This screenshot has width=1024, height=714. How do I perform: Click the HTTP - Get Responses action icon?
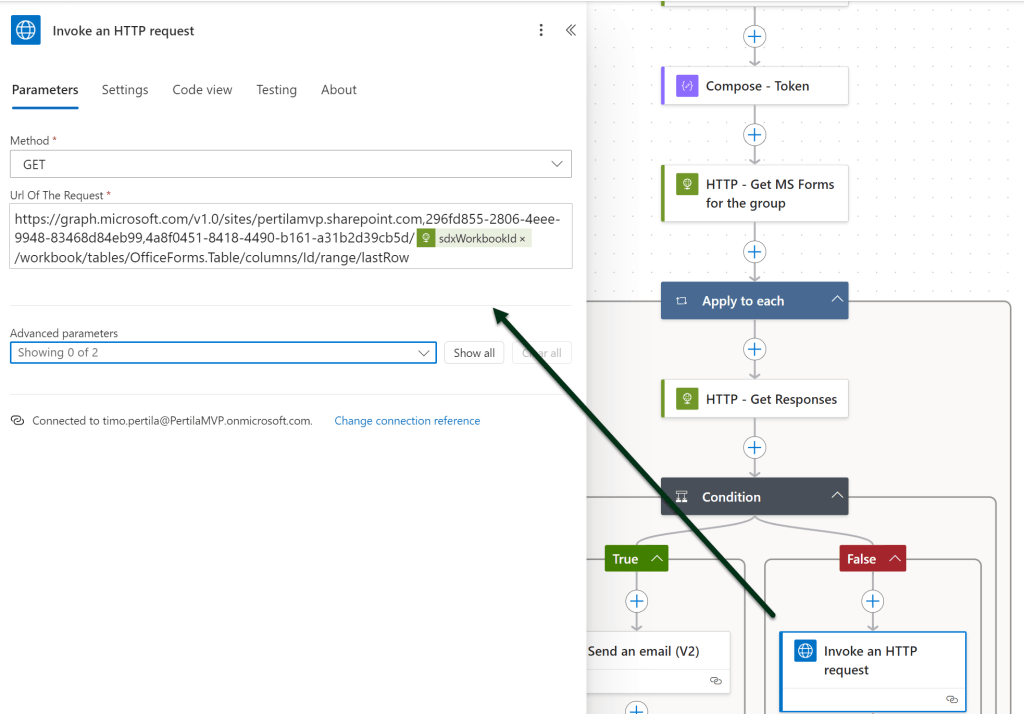[x=687, y=399]
